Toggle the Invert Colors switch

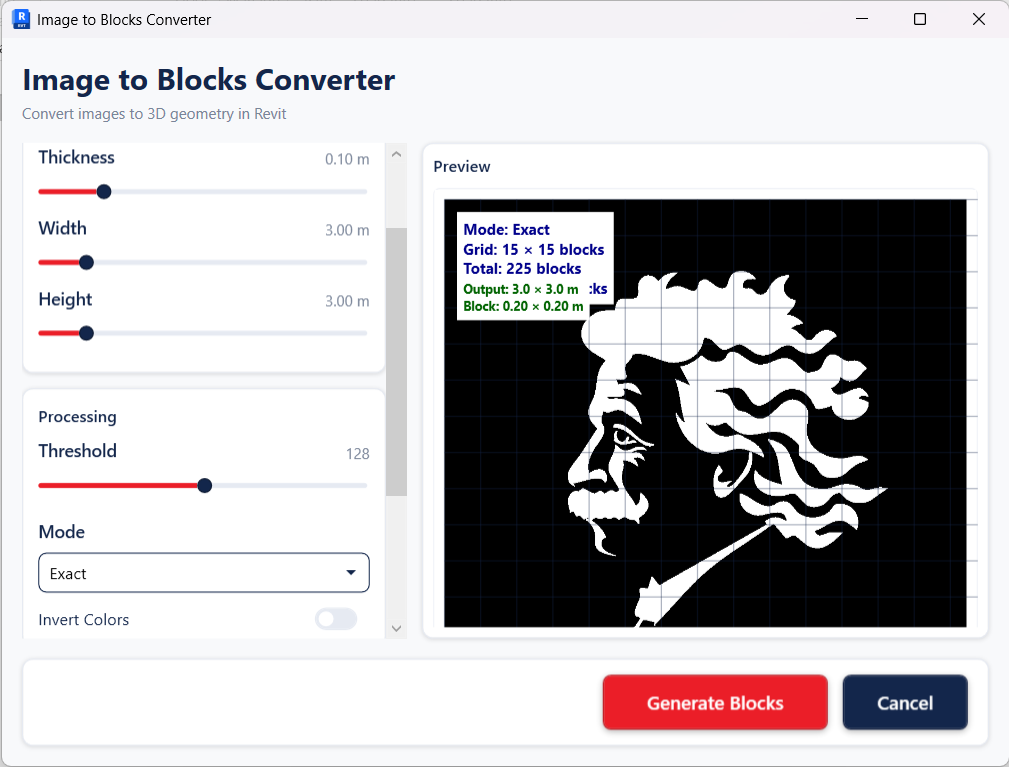click(336, 619)
